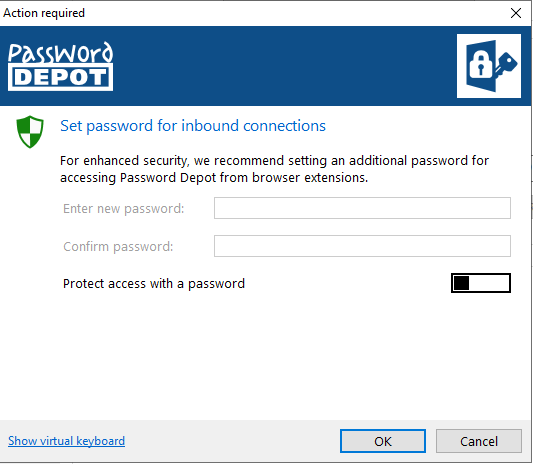Click the padlock and key icon

click(x=489, y=66)
